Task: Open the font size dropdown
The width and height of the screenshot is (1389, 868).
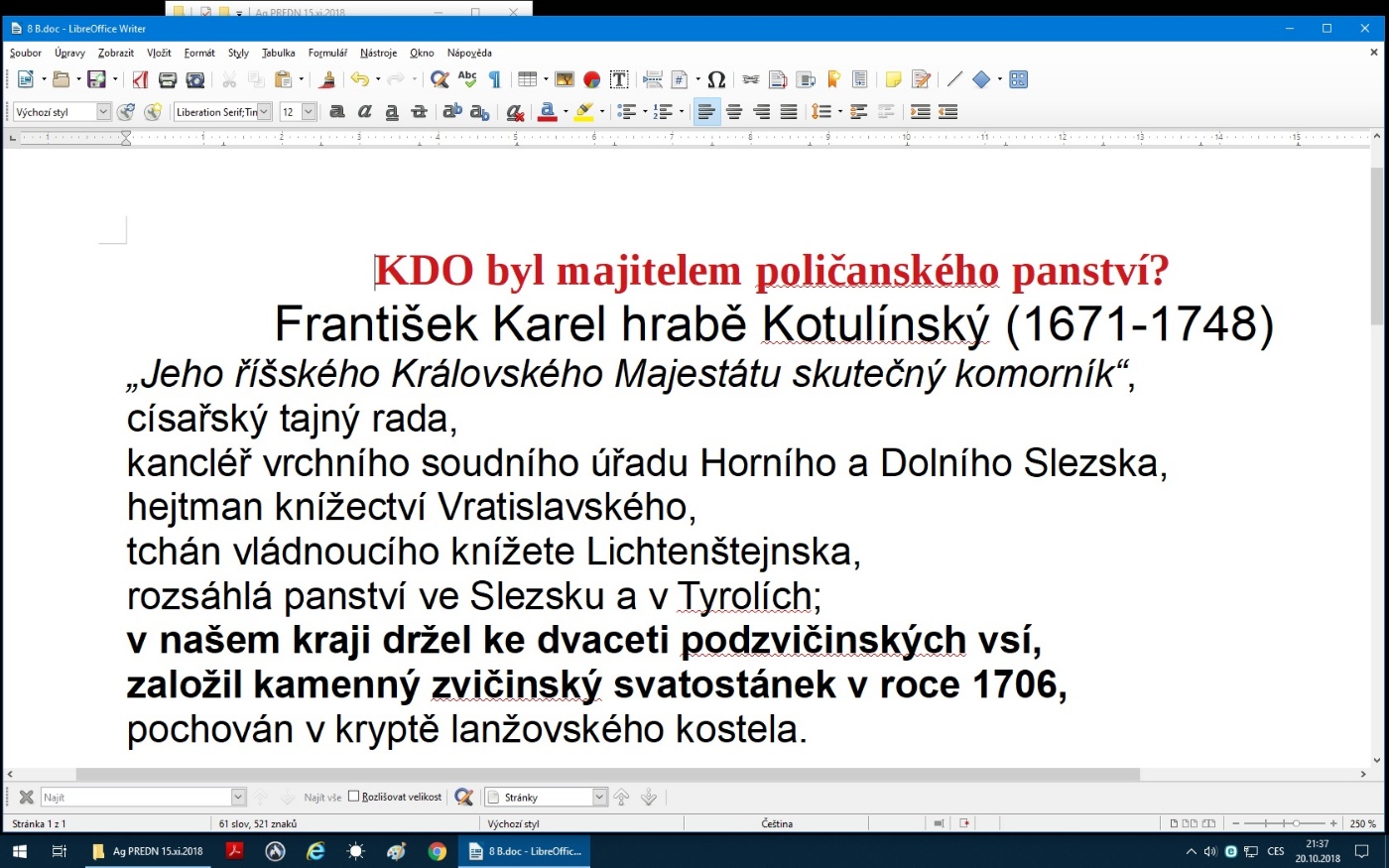Action: [x=309, y=112]
